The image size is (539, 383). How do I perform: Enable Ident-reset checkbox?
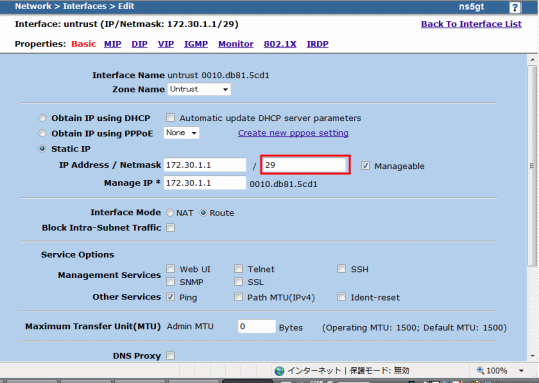point(341,297)
